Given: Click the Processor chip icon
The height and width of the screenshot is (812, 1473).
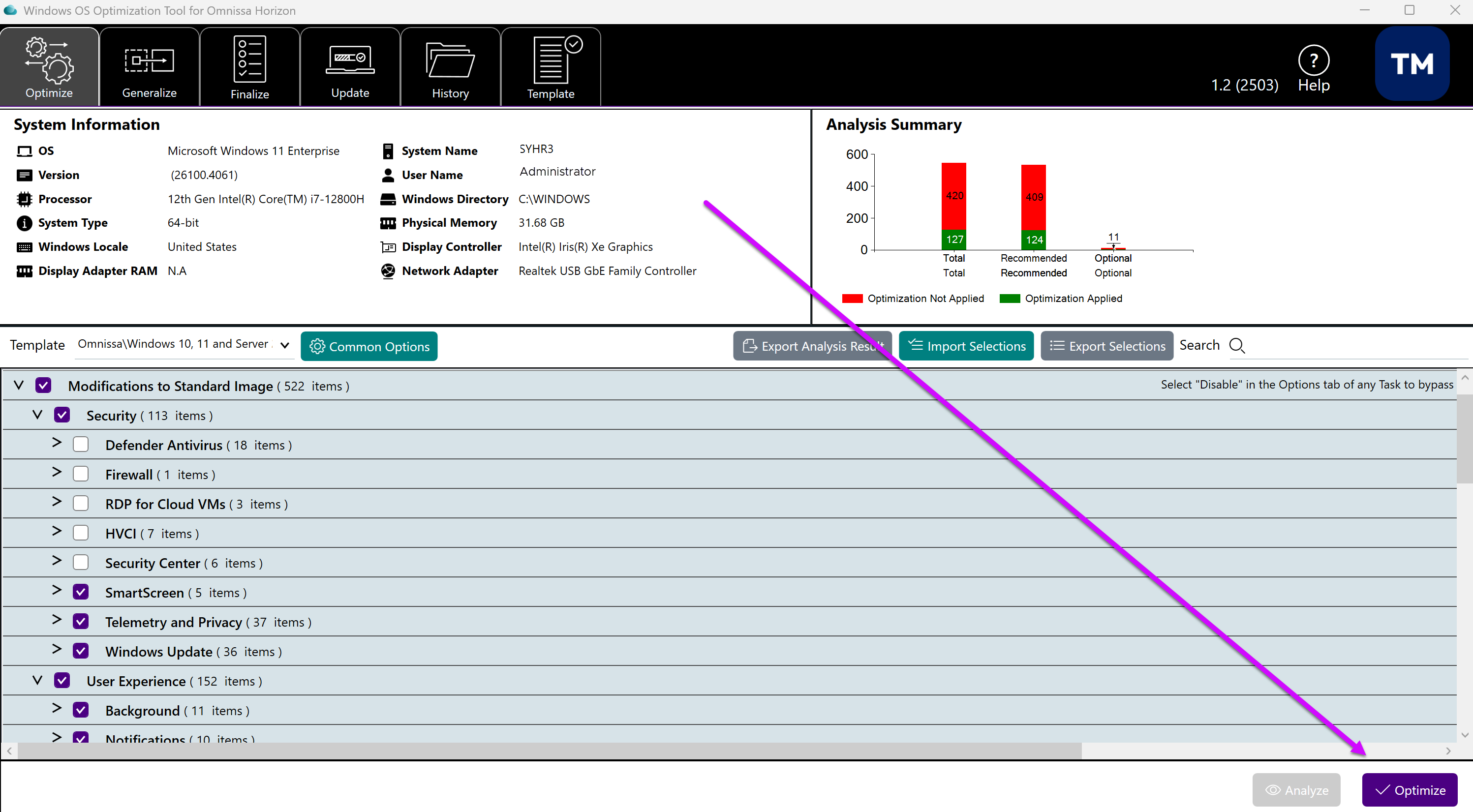Looking at the screenshot, I should 25,199.
